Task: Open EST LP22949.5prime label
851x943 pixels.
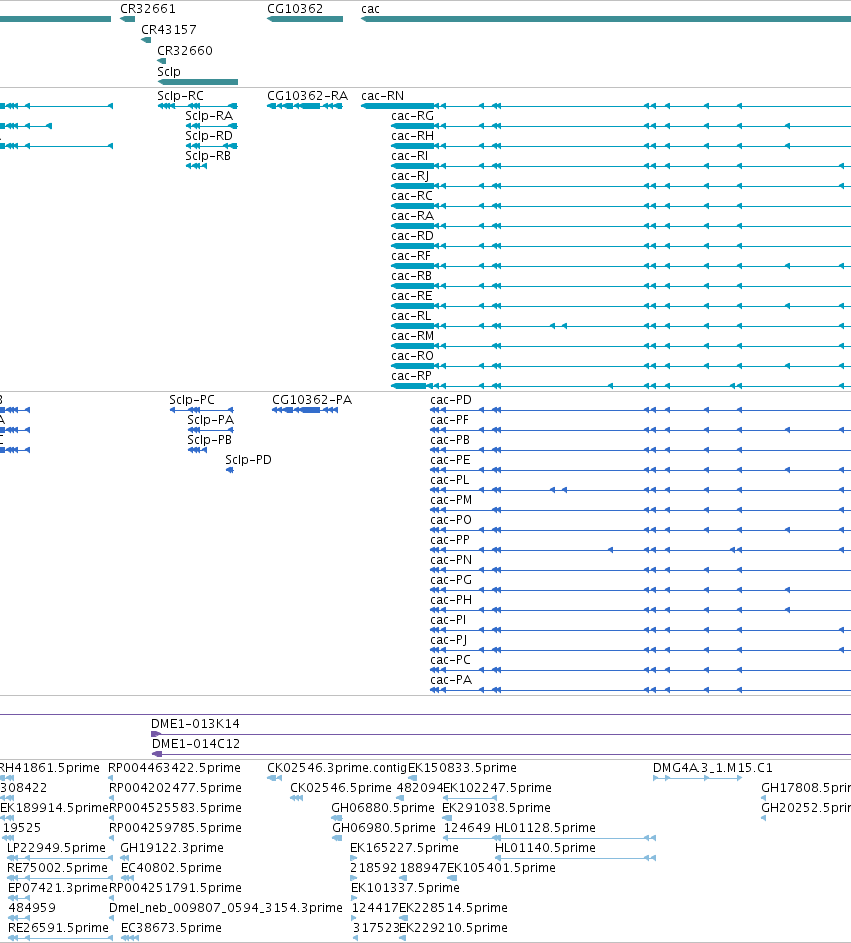Action: (57, 848)
